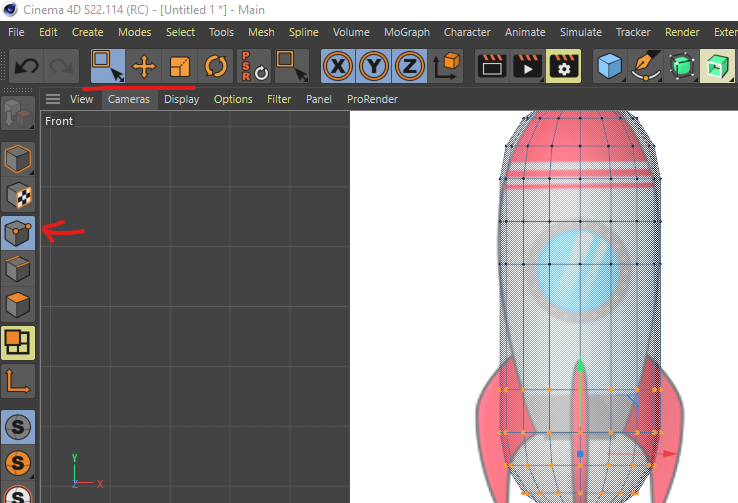Open the Render menu
738x503 pixels.
pyautogui.click(x=682, y=32)
